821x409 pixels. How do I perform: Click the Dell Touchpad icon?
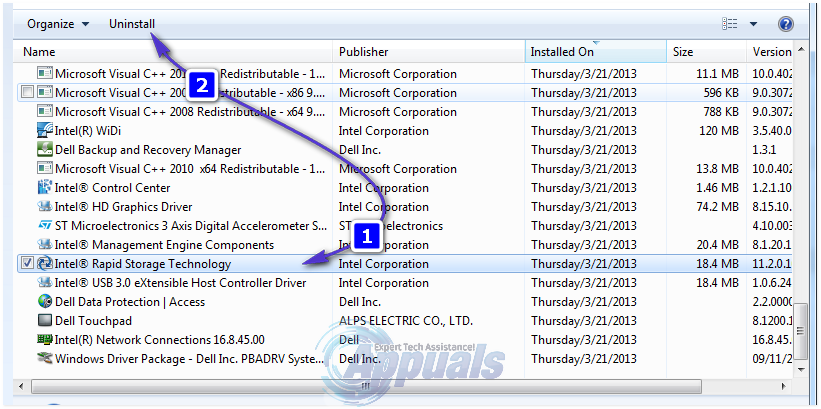coord(45,320)
